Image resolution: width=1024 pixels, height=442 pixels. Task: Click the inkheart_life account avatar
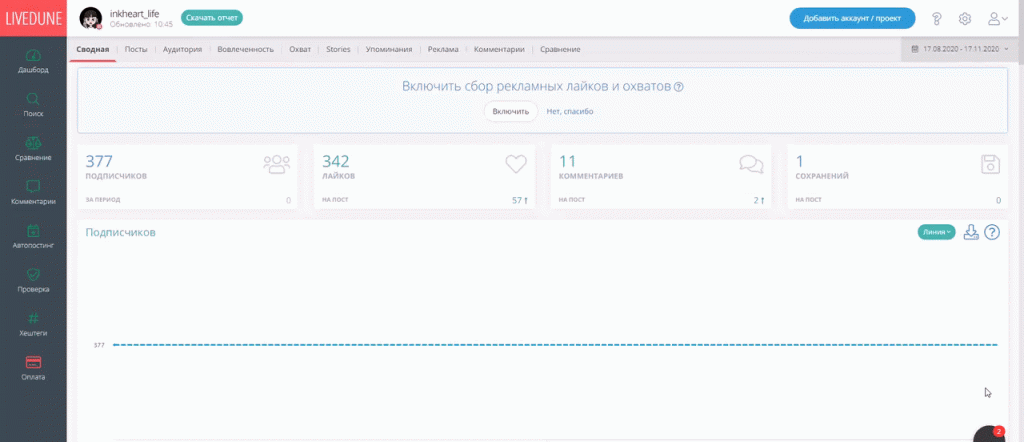point(91,18)
